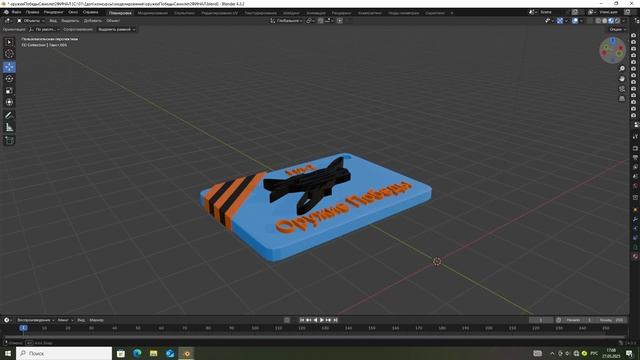Screen dimensions: 640x360
Task: Click the viewport zoom magnifier icon
Action: click(622, 69)
